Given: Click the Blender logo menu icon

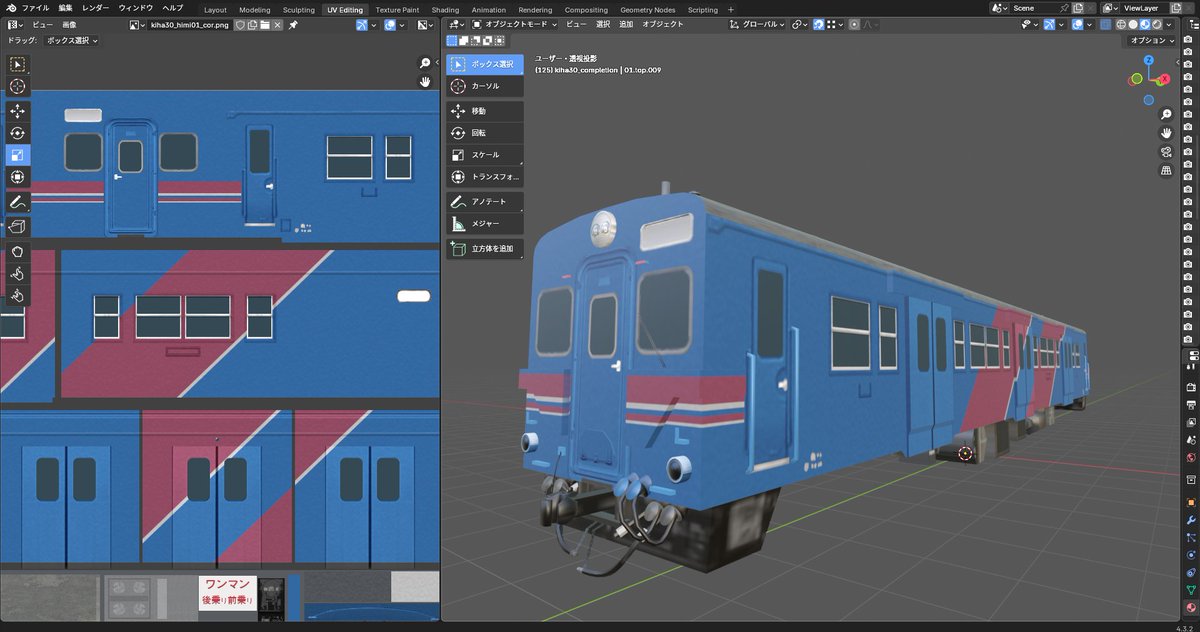Looking at the screenshot, I should click(9, 8).
